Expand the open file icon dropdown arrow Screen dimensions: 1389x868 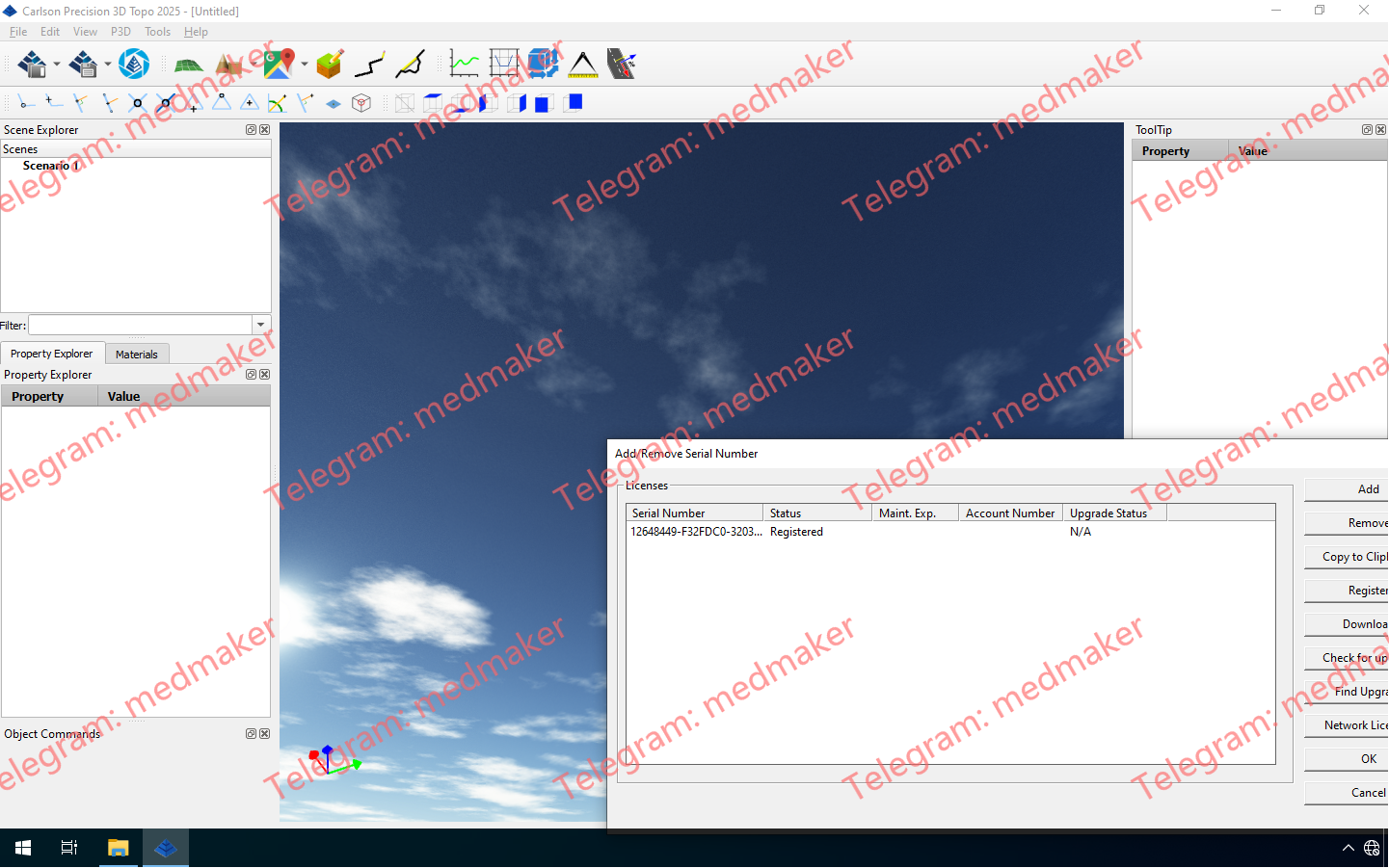pos(57,66)
